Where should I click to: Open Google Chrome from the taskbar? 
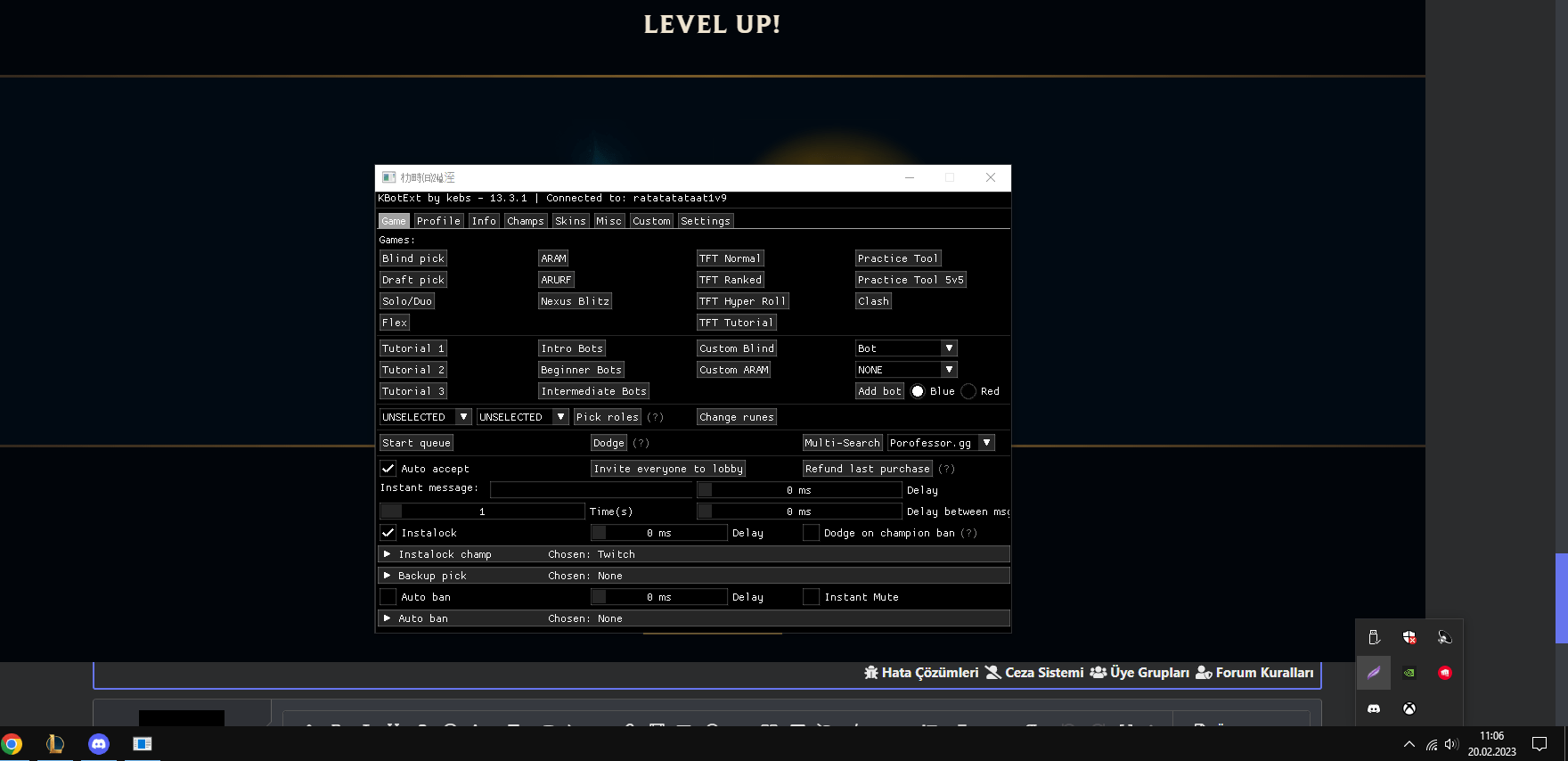(12, 744)
